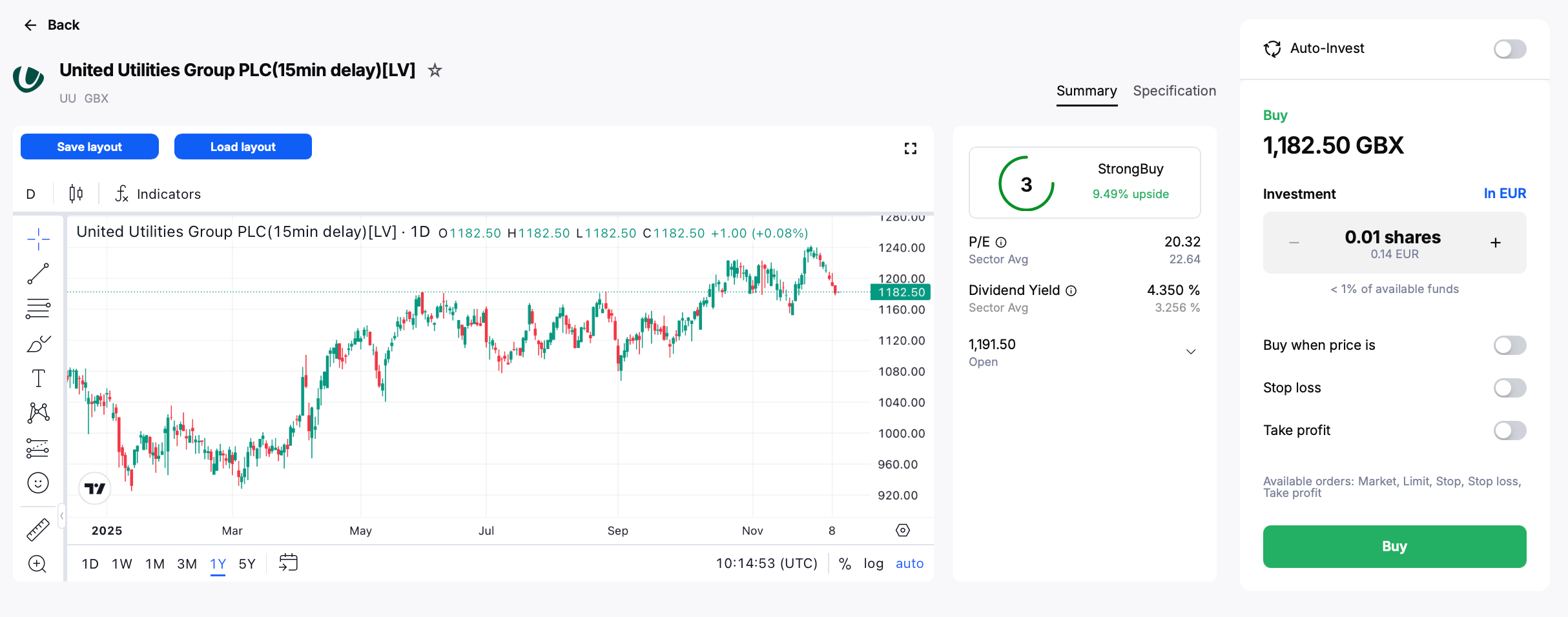Enter fullscreen chart mode
Image resolution: width=1568 pixels, height=617 pixels.
click(x=911, y=148)
